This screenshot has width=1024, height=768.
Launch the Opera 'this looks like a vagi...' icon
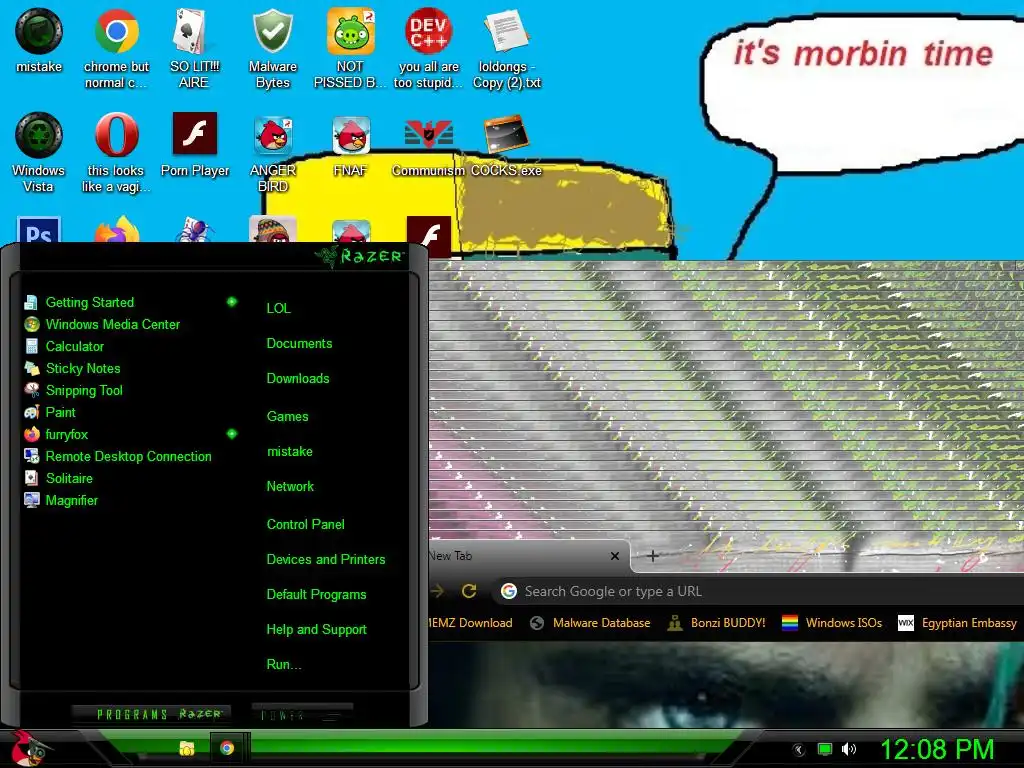pyautogui.click(x=116, y=153)
